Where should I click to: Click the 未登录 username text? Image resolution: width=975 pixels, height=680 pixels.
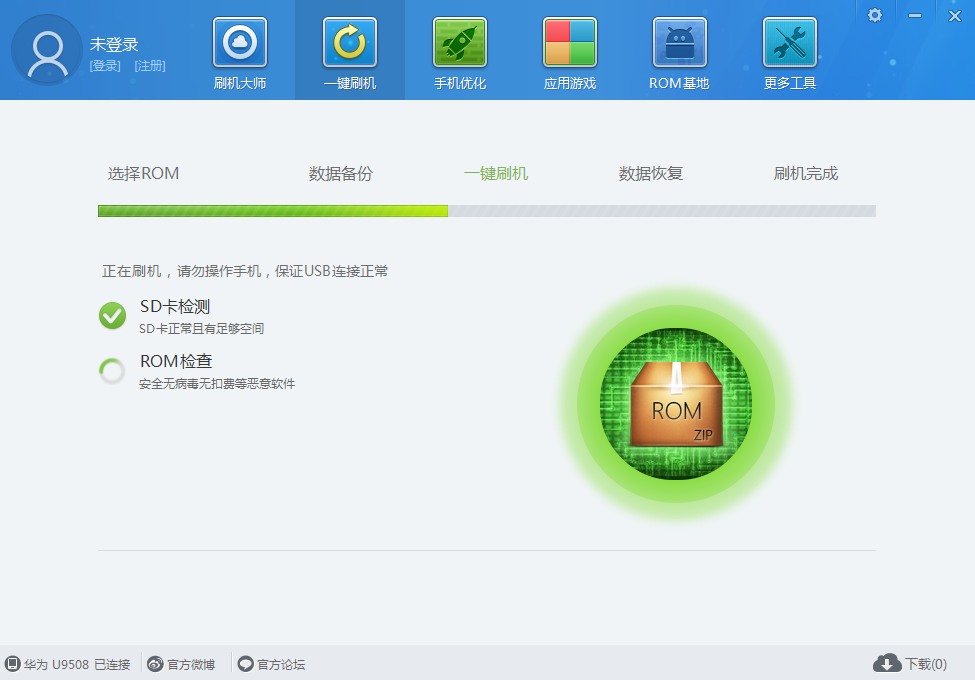pyautogui.click(x=114, y=45)
